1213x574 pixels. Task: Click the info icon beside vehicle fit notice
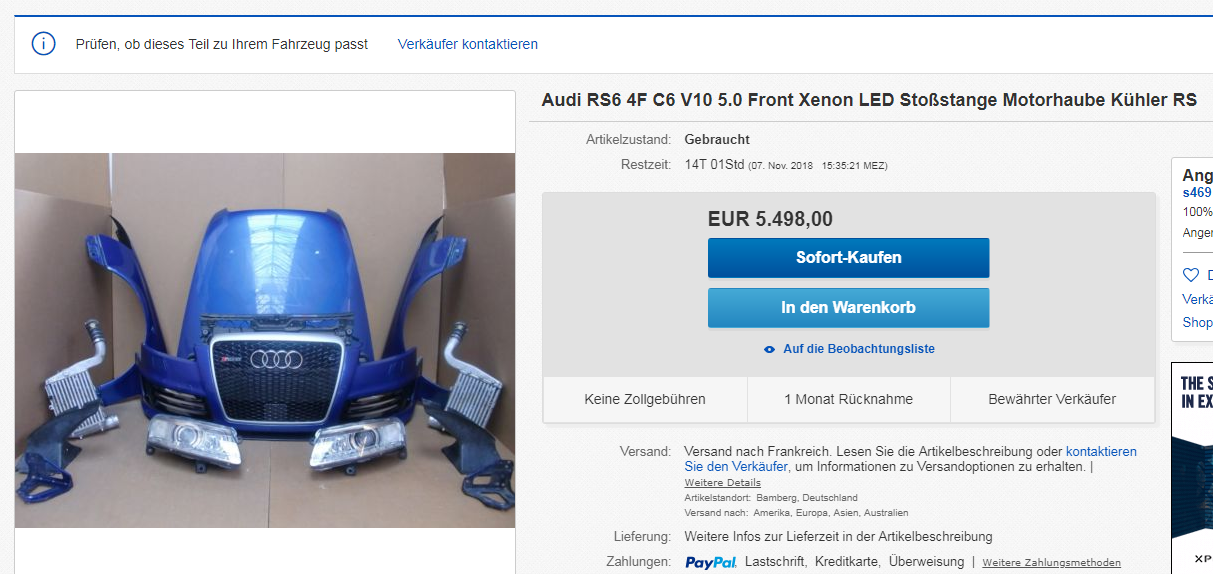[43, 44]
